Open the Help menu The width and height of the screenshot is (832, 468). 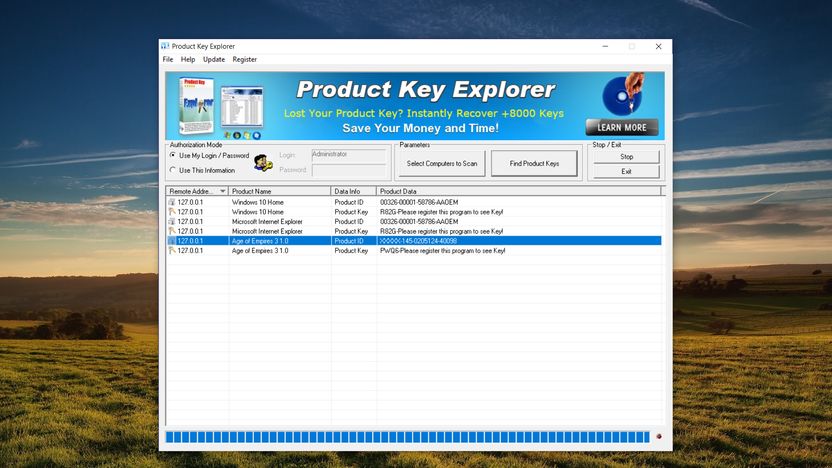188,59
